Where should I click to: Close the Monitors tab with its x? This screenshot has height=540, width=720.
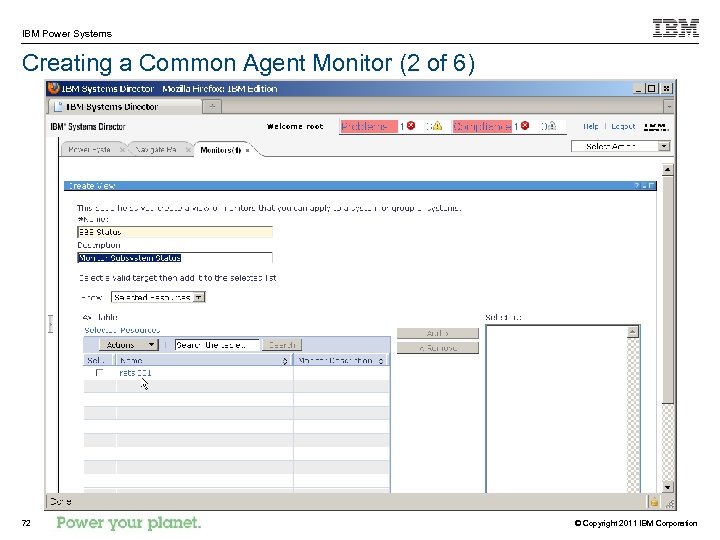coord(248,150)
